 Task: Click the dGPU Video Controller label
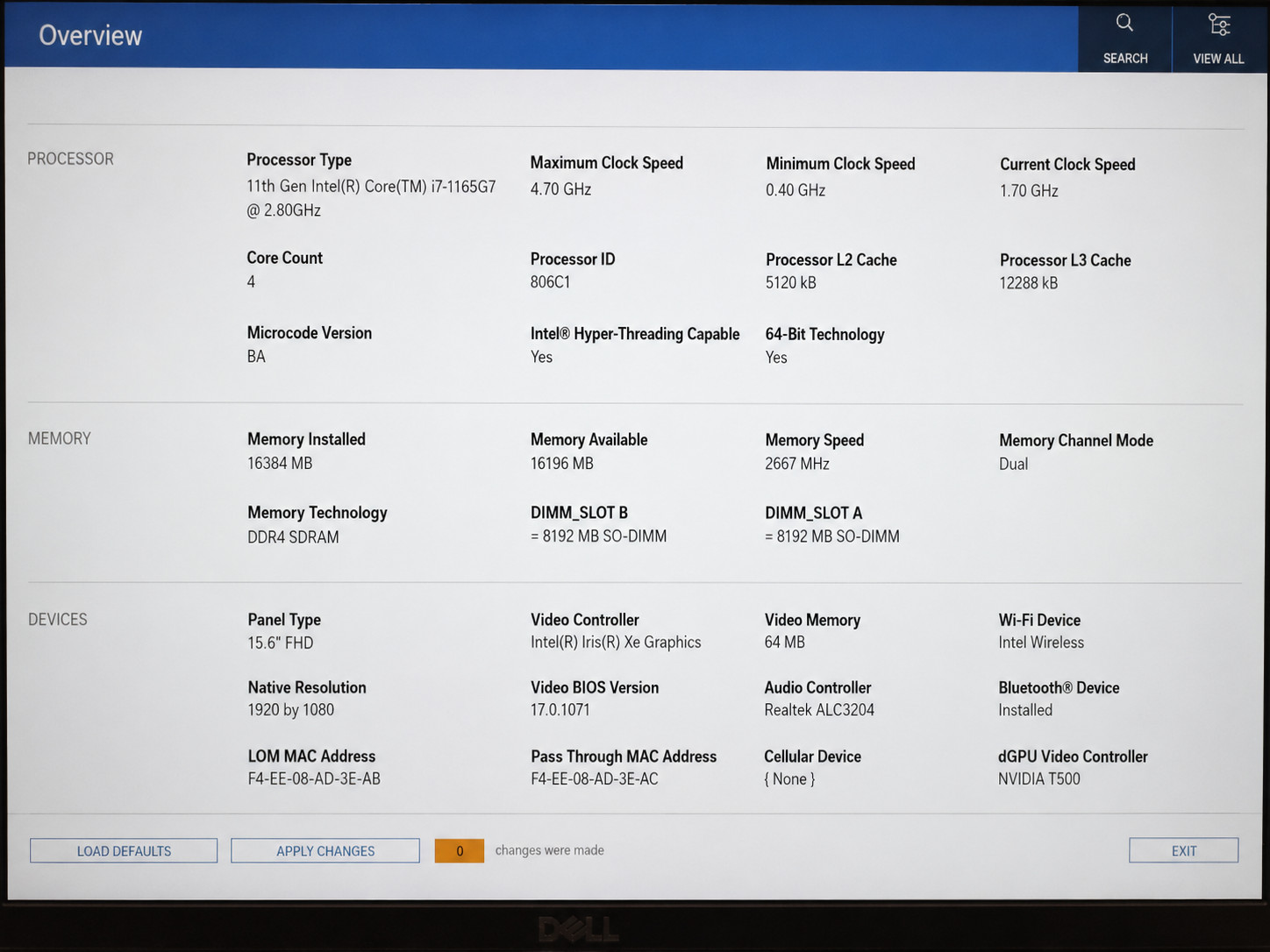1073,756
